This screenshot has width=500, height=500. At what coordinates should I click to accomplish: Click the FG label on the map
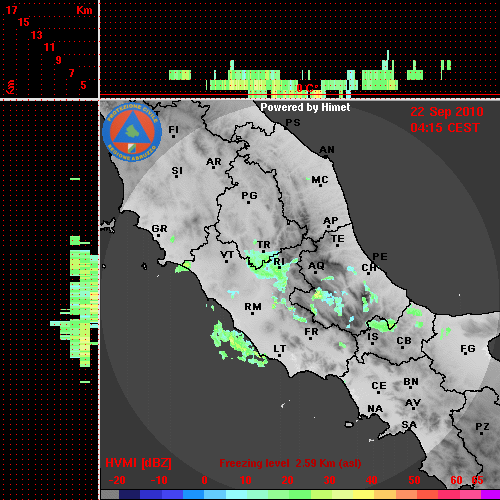pyautogui.click(x=468, y=349)
